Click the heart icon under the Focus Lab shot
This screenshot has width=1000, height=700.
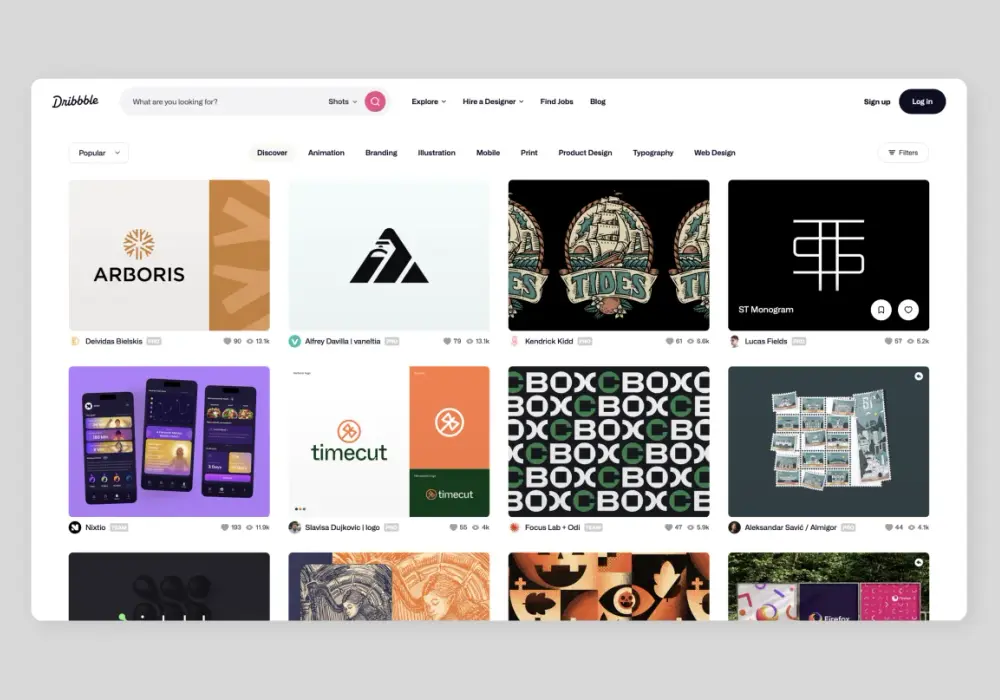point(668,527)
